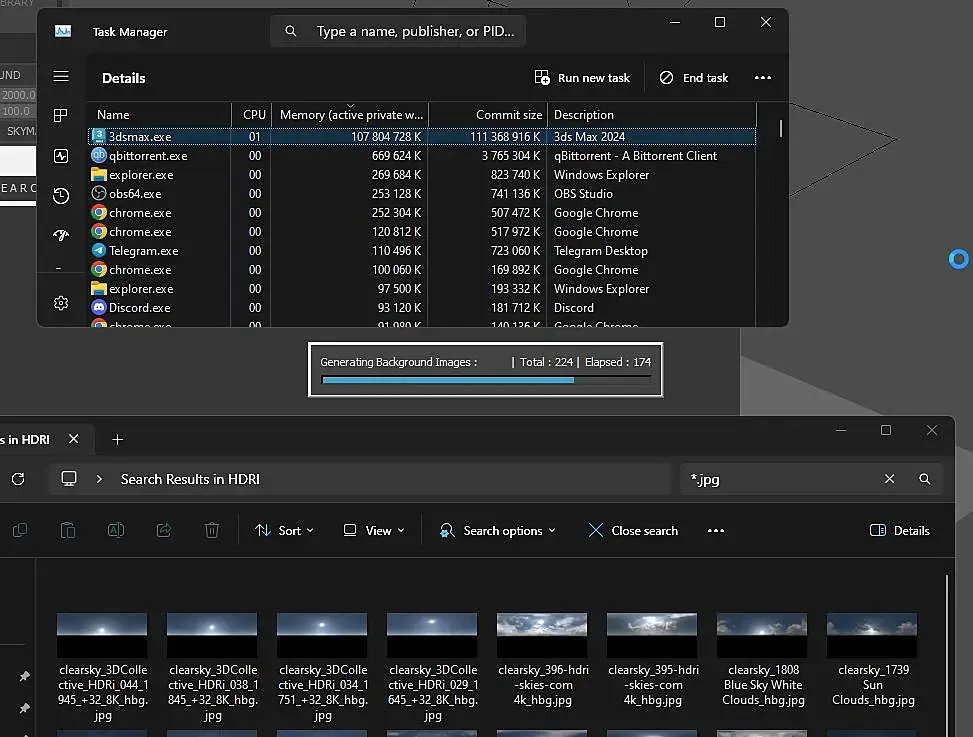Click the Task Manager search magnifier icon
This screenshot has height=737, width=973.
[x=290, y=31]
